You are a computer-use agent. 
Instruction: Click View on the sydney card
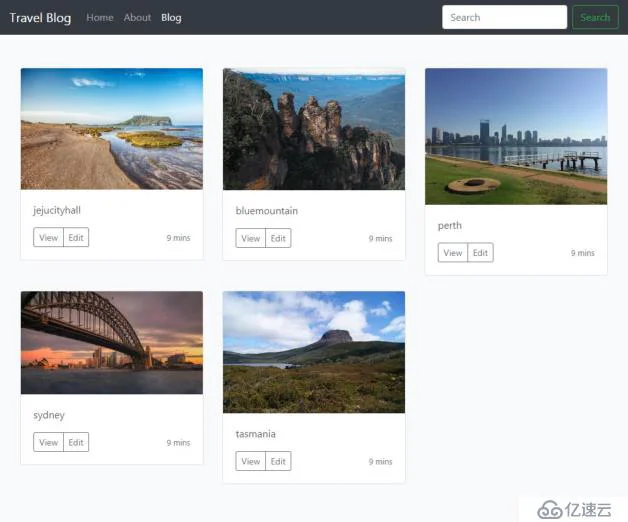(x=48, y=442)
